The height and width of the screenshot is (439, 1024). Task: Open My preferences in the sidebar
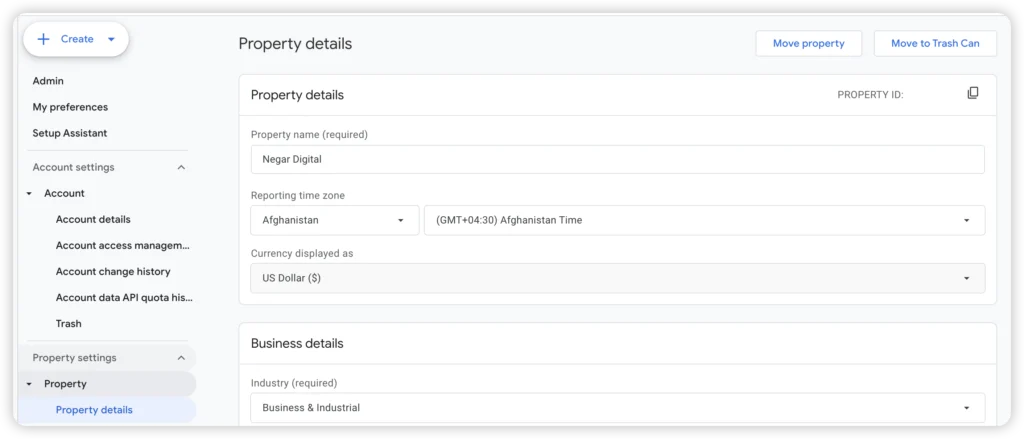click(71, 107)
